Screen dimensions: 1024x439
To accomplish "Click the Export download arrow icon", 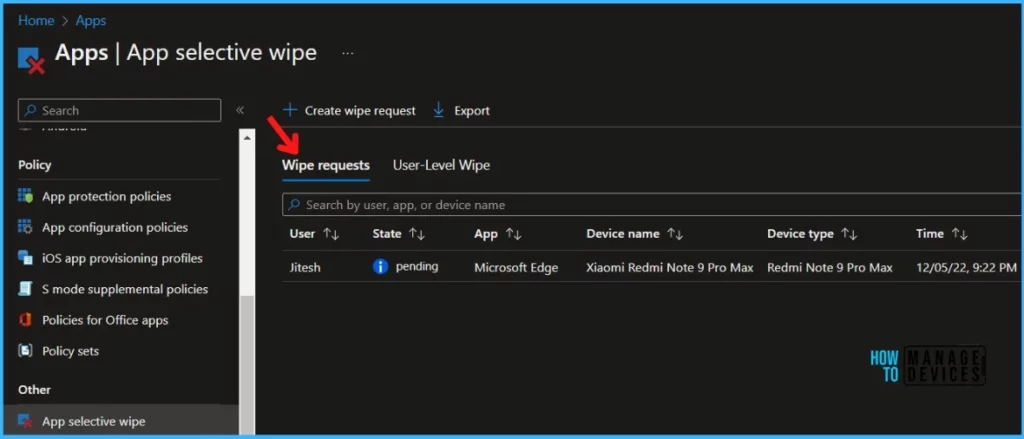I will [x=439, y=110].
